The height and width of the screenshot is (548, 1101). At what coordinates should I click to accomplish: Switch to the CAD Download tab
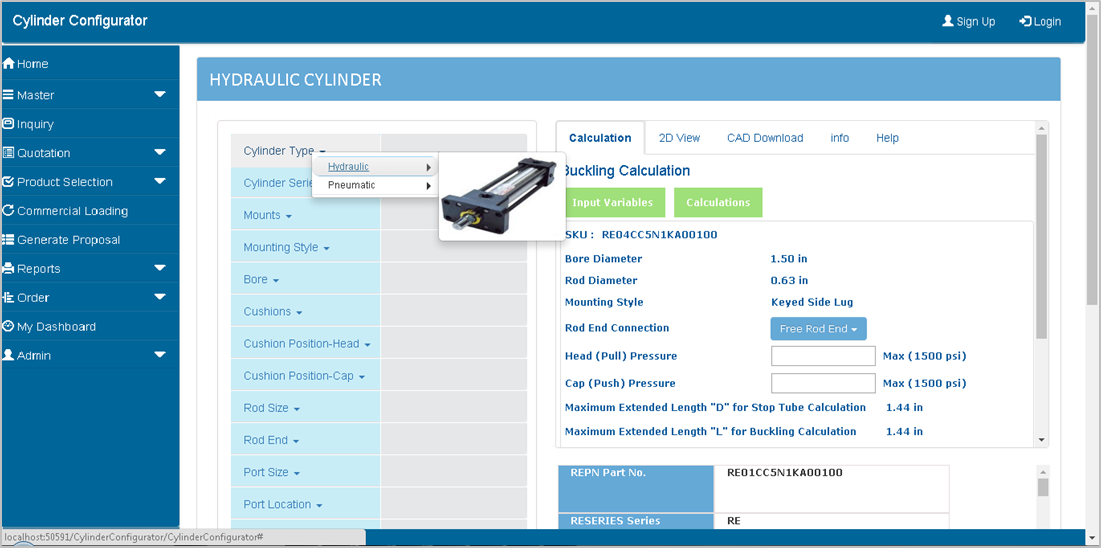pos(765,138)
